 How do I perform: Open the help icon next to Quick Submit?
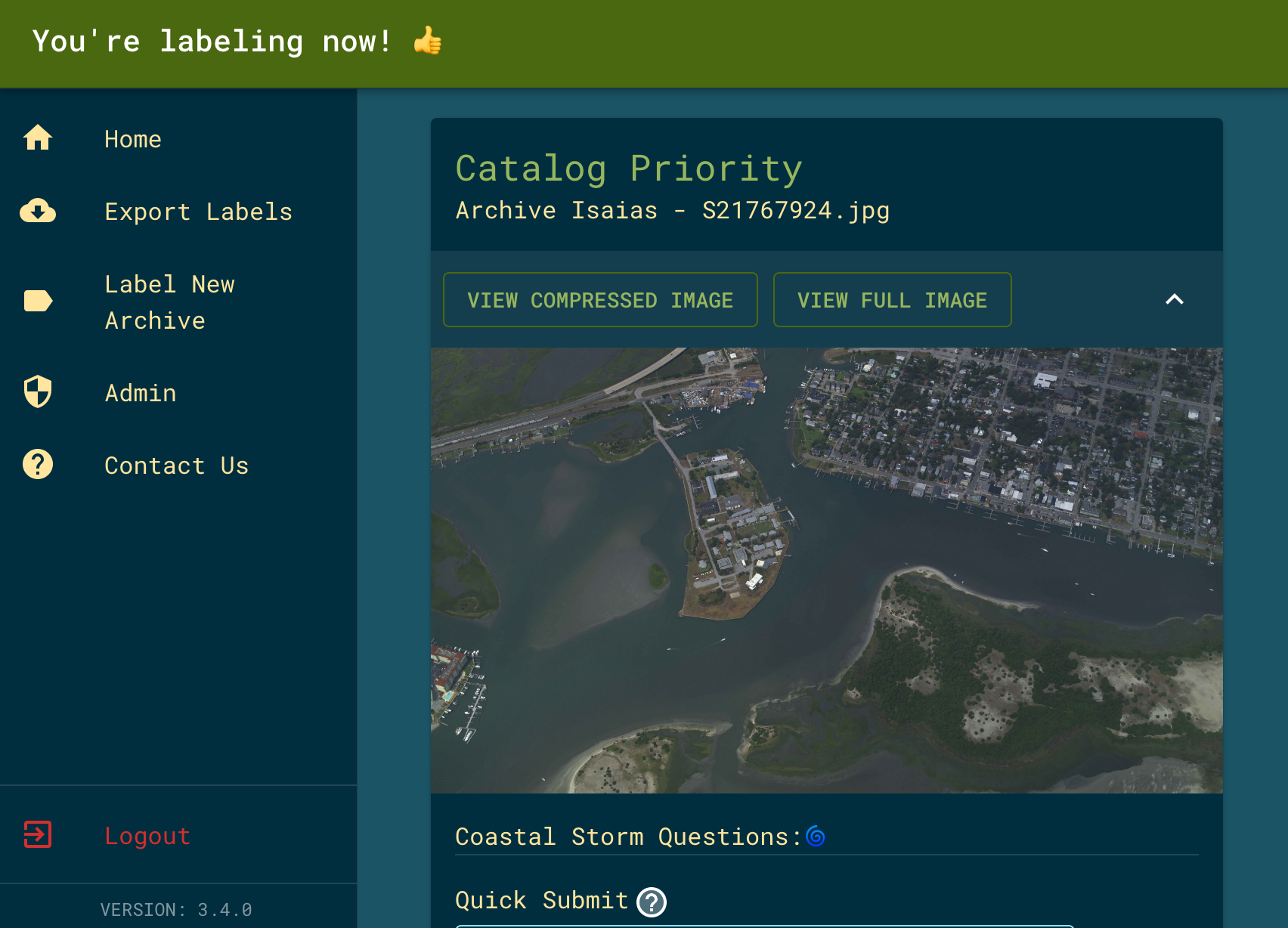[x=652, y=901]
